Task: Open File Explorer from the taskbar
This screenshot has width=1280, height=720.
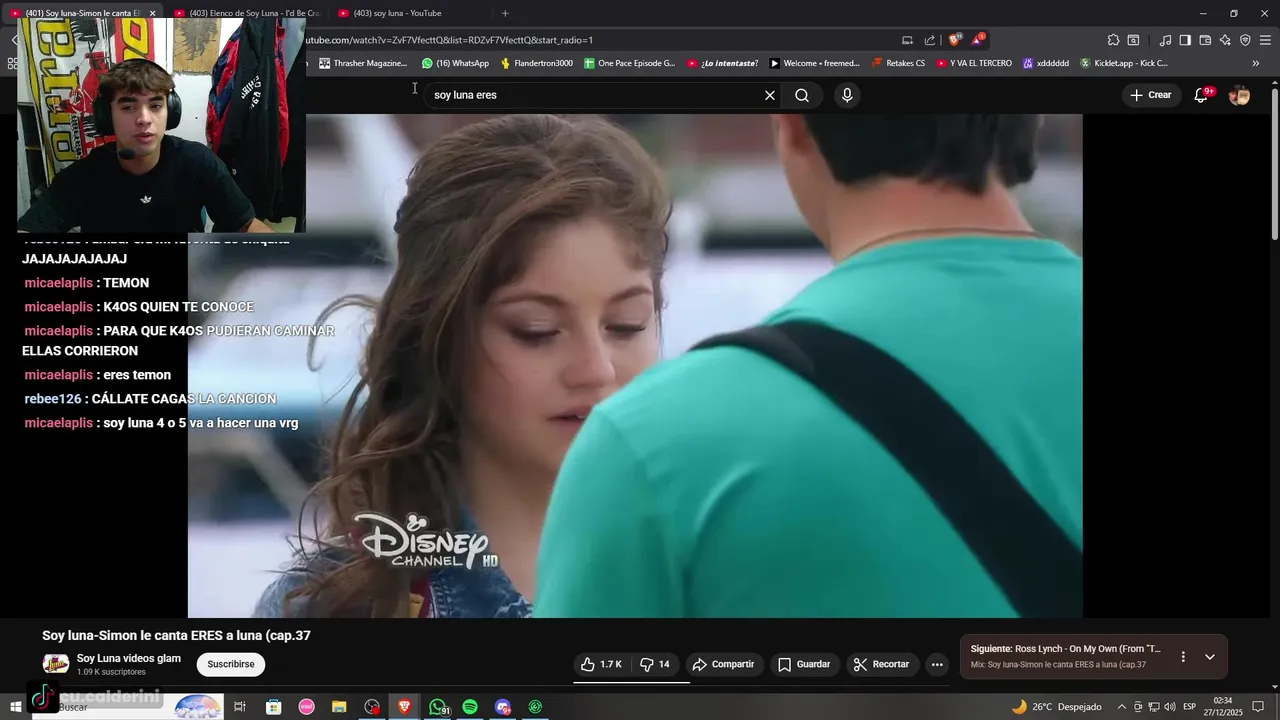Action: [x=339, y=707]
